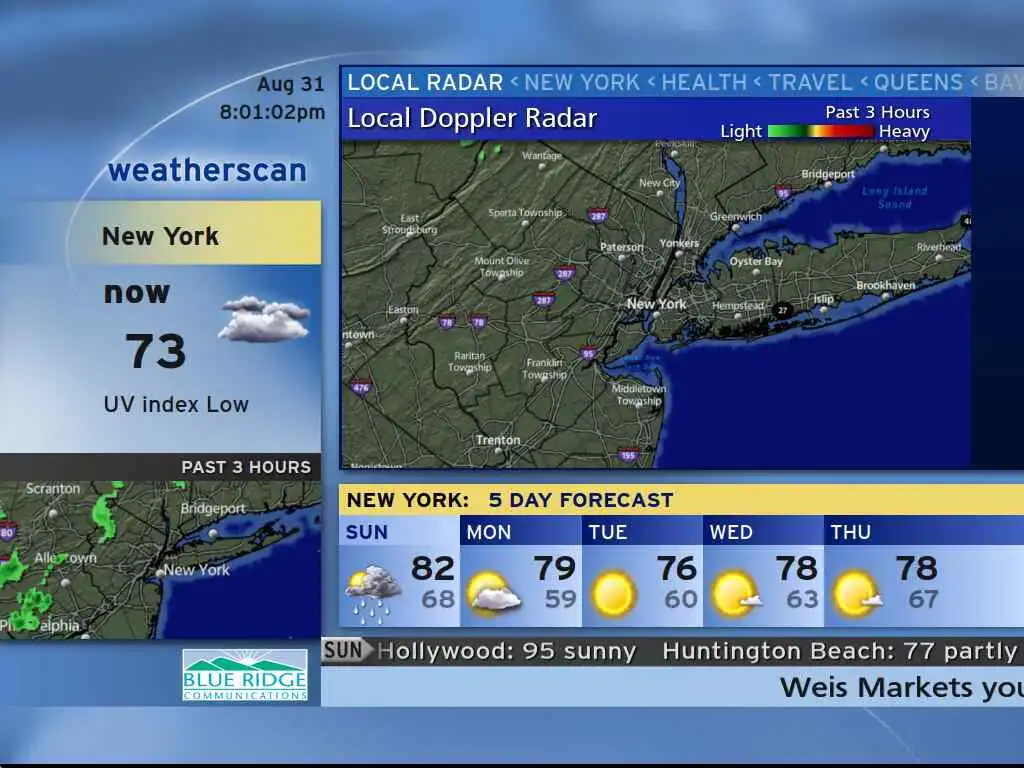Image resolution: width=1024 pixels, height=768 pixels.
Task: Click the Yonkers map label
Action: tap(679, 243)
